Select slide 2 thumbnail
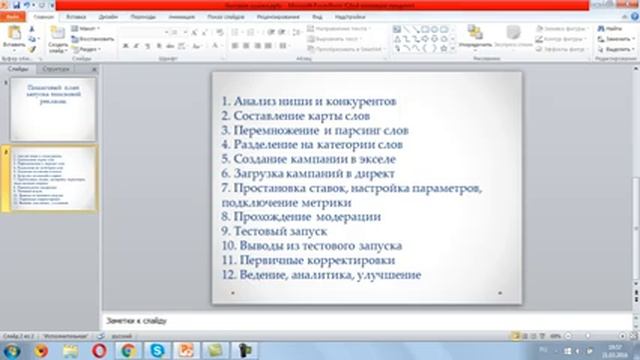The height and width of the screenshot is (360, 640). [53, 178]
